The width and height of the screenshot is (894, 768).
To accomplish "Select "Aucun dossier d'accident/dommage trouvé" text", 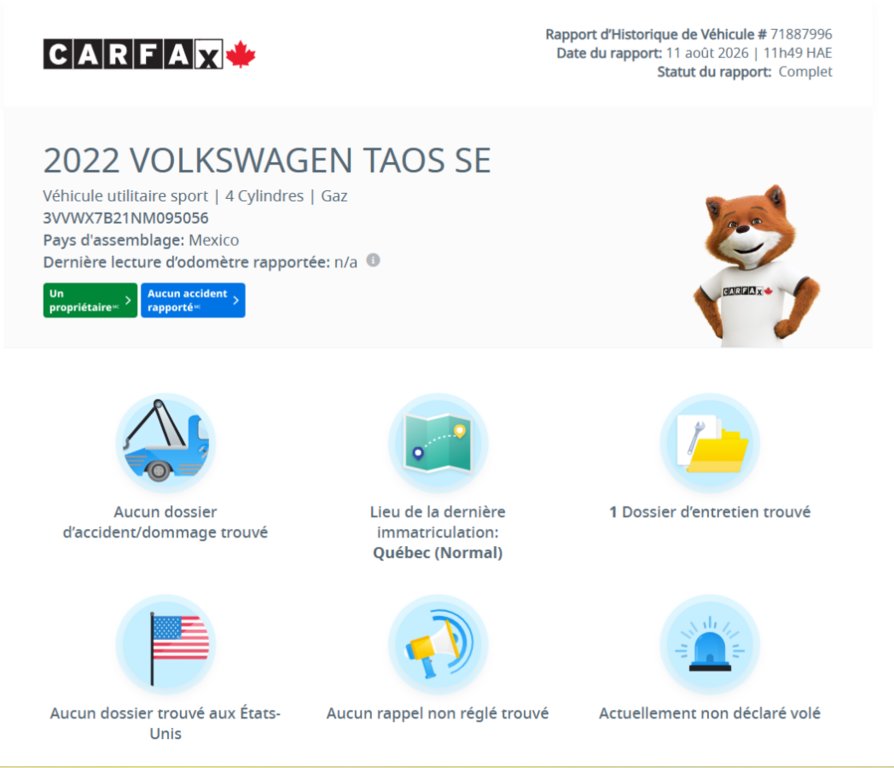I will [x=165, y=522].
